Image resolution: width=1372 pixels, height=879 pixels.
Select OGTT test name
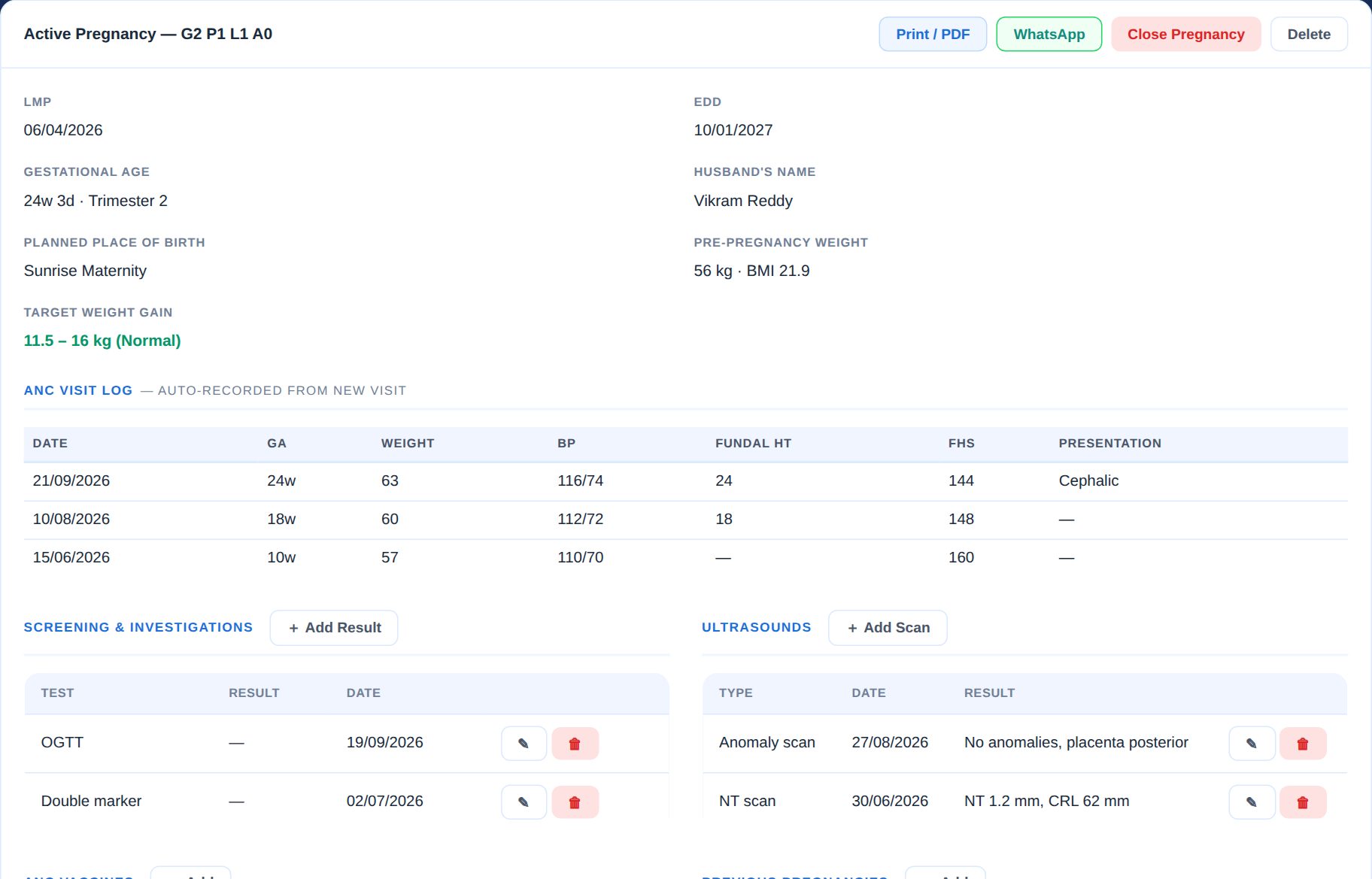coord(62,742)
